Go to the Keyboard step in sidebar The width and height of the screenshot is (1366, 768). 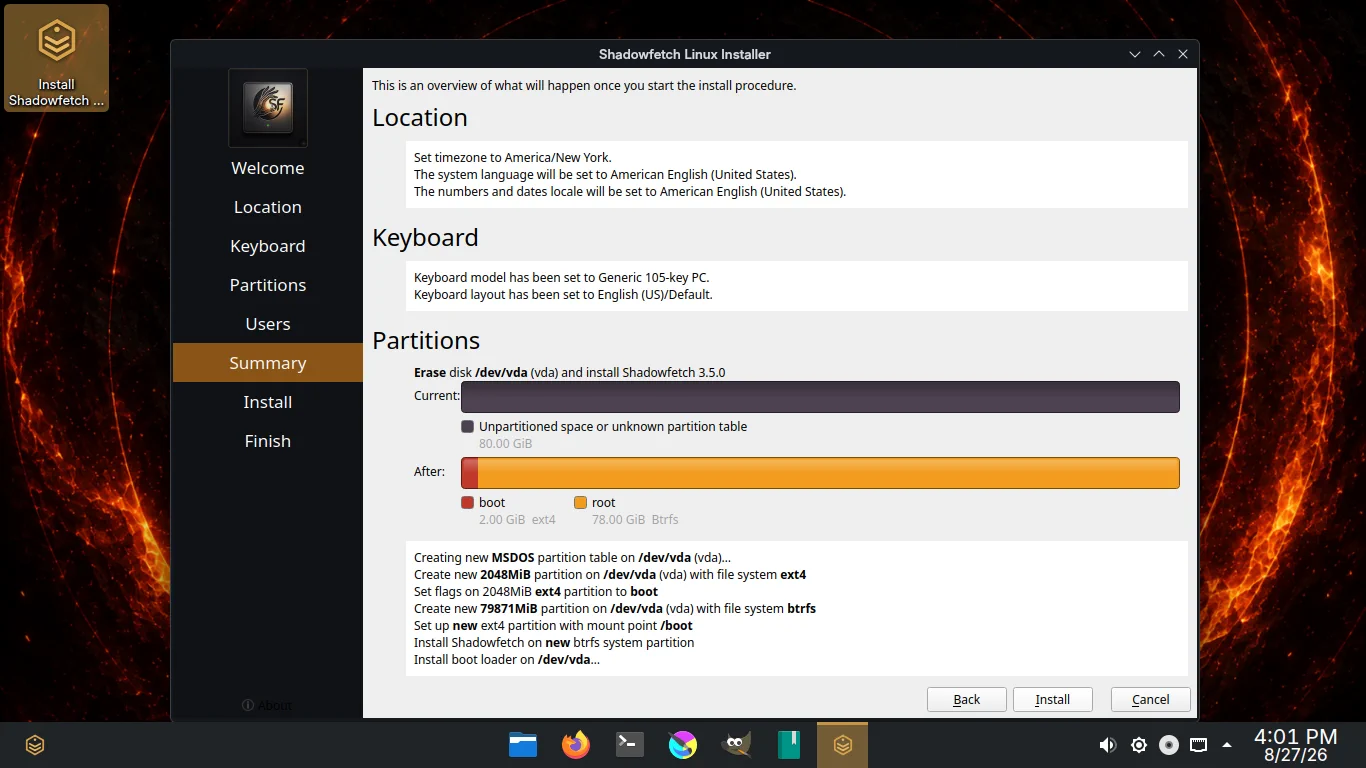(x=268, y=246)
